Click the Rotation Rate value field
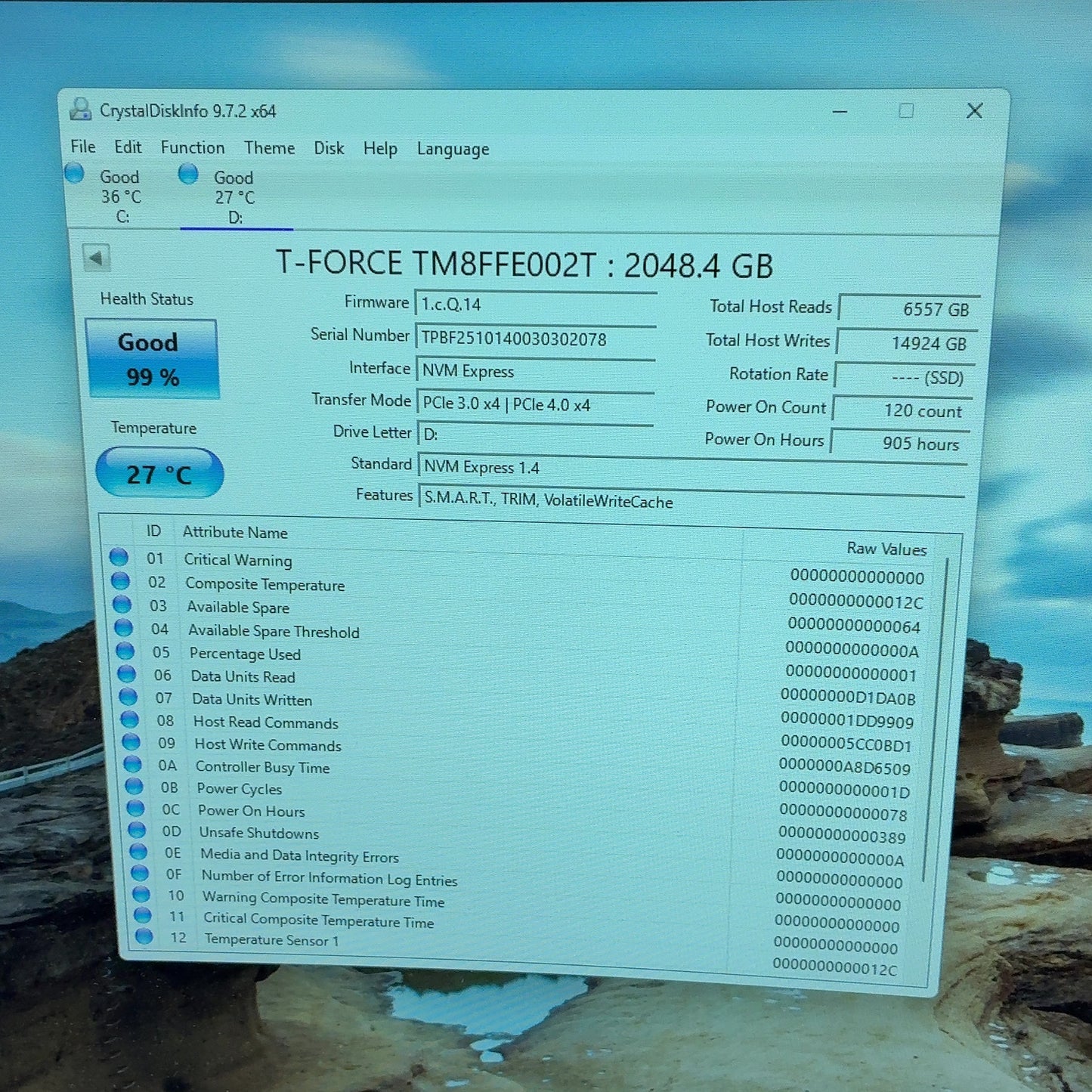The height and width of the screenshot is (1092, 1092). tap(905, 376)
